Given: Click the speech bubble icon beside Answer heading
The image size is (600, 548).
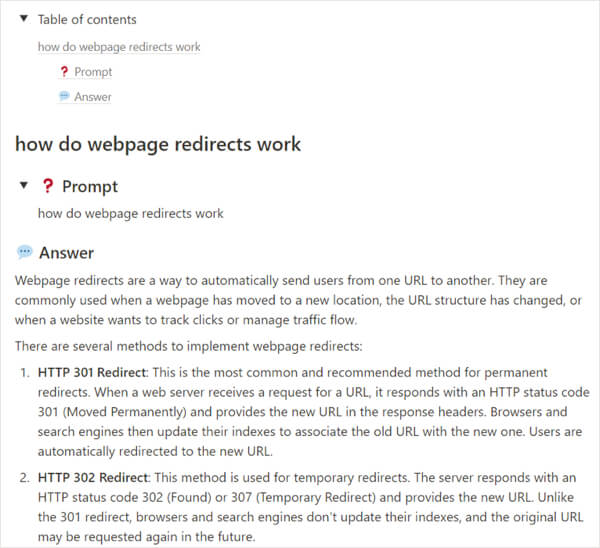Looking at the screenshot, I should coord(25,253).
